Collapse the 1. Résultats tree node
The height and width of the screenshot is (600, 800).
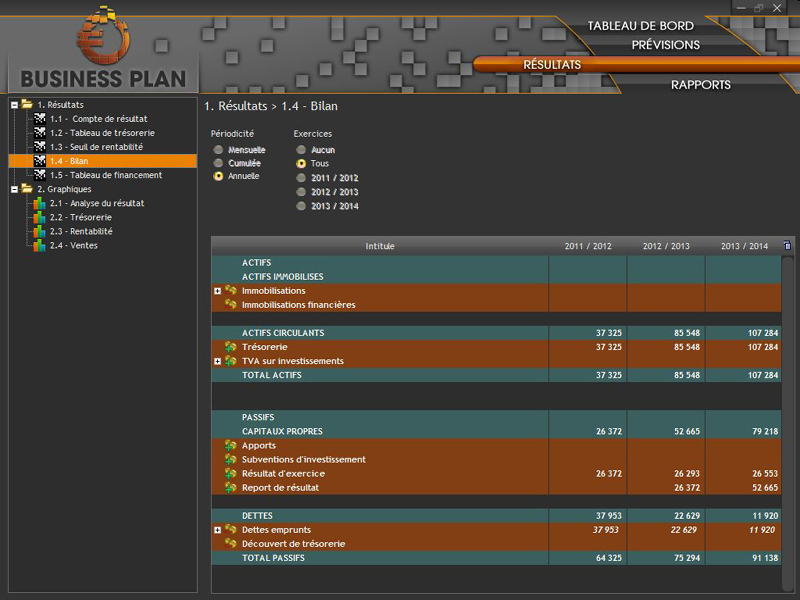coord(14,105)
